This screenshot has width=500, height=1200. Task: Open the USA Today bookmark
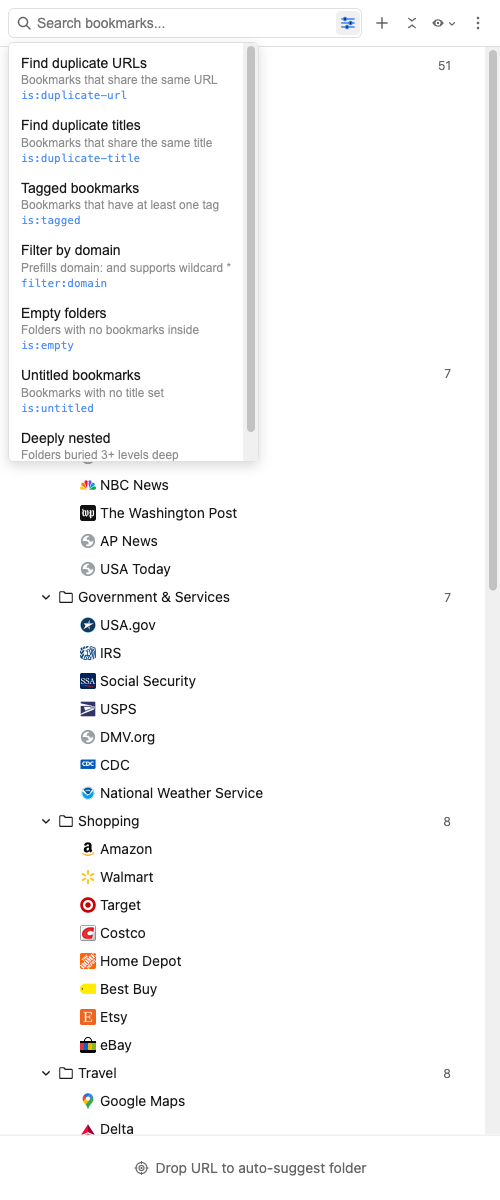pos(125,569)
